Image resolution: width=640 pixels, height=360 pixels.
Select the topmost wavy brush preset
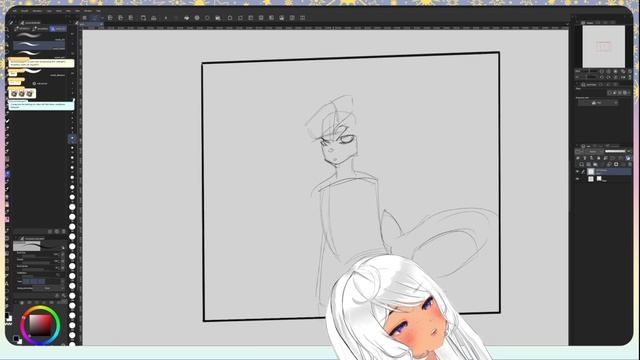tap(39, 36)
